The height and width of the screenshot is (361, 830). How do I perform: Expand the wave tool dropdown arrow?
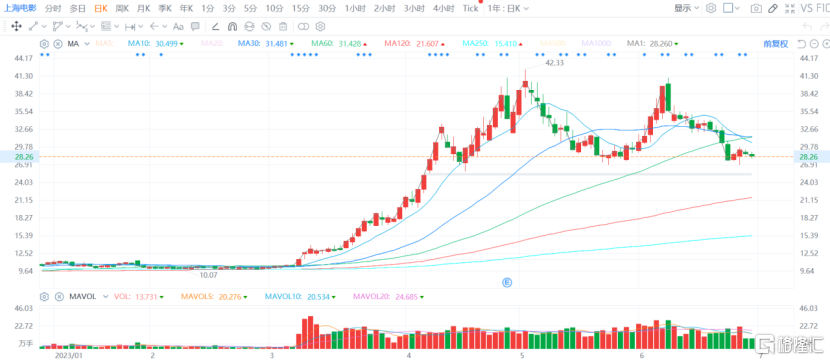(x=93, y=26)
